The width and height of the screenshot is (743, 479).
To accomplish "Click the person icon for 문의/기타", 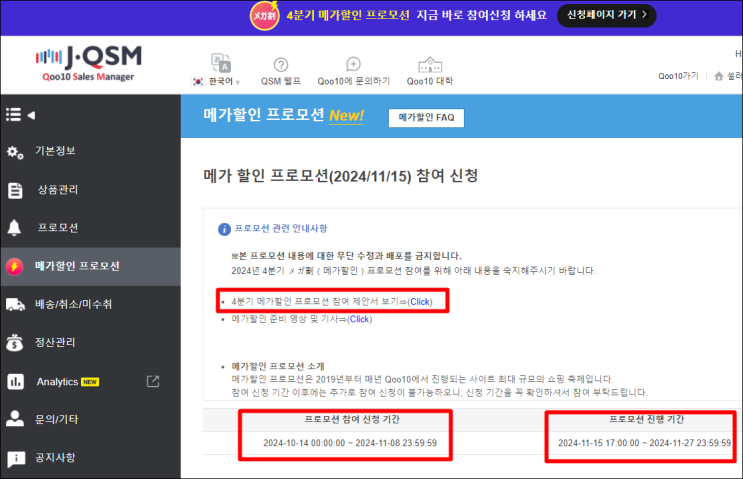I will coord(15,419).
